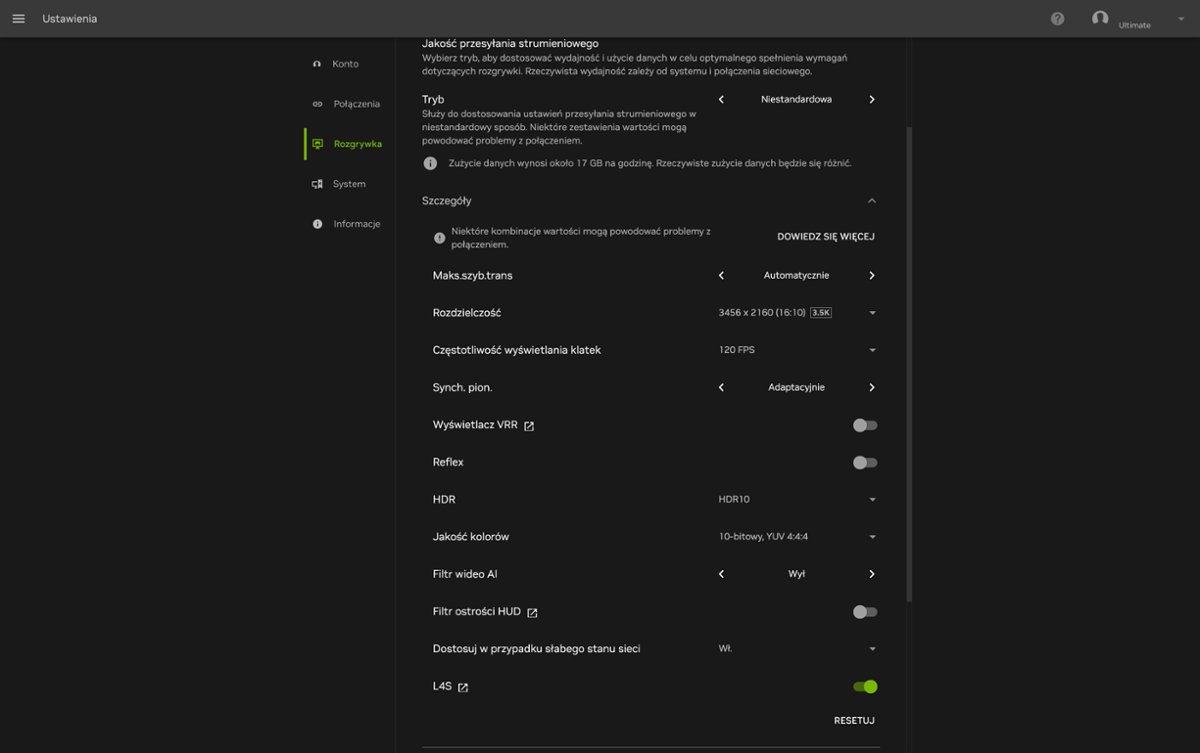
Task: Enable the Wyświetlacz VRR toggle
Action: tap(865, 425)
